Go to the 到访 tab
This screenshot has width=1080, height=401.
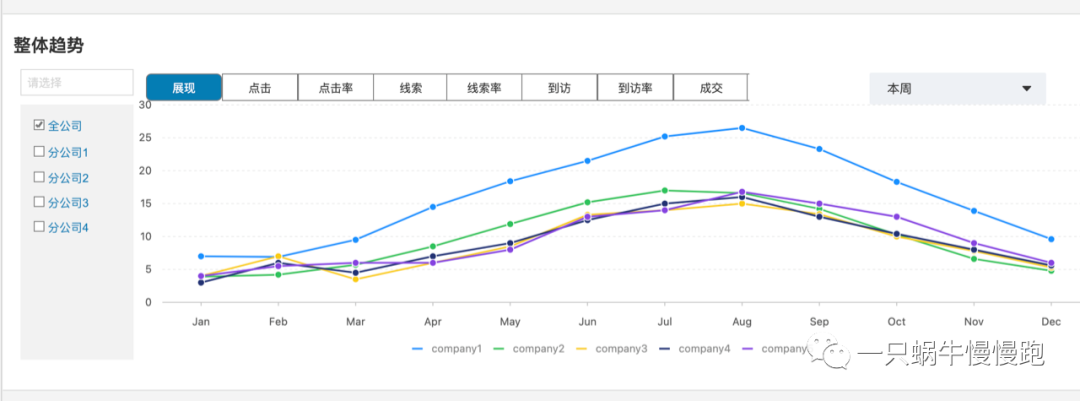[x=559, y=88]
